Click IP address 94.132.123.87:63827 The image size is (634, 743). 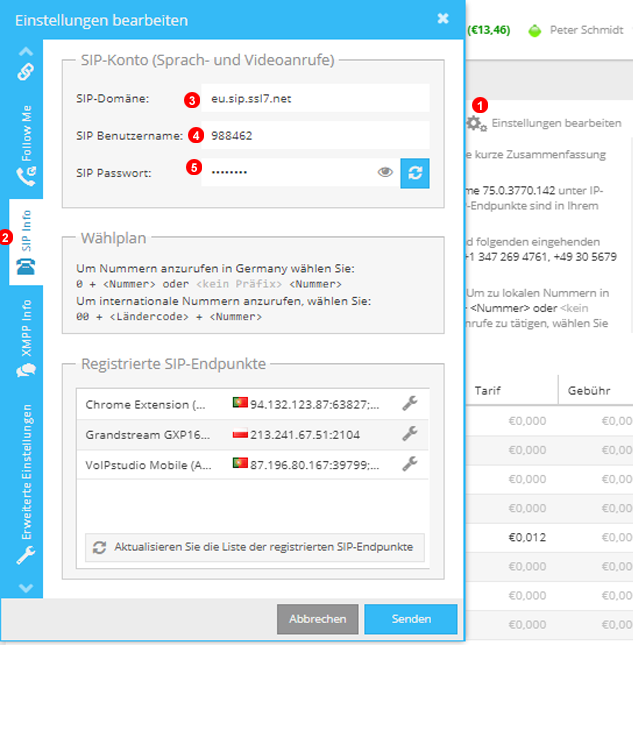point(315,405)
